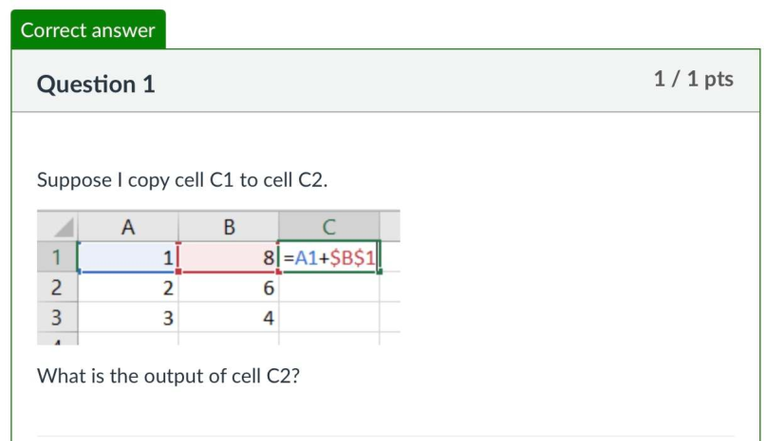The width and height of the screenshot is (784, 441).
Task: Click the row 1 header
Action: 57,257
